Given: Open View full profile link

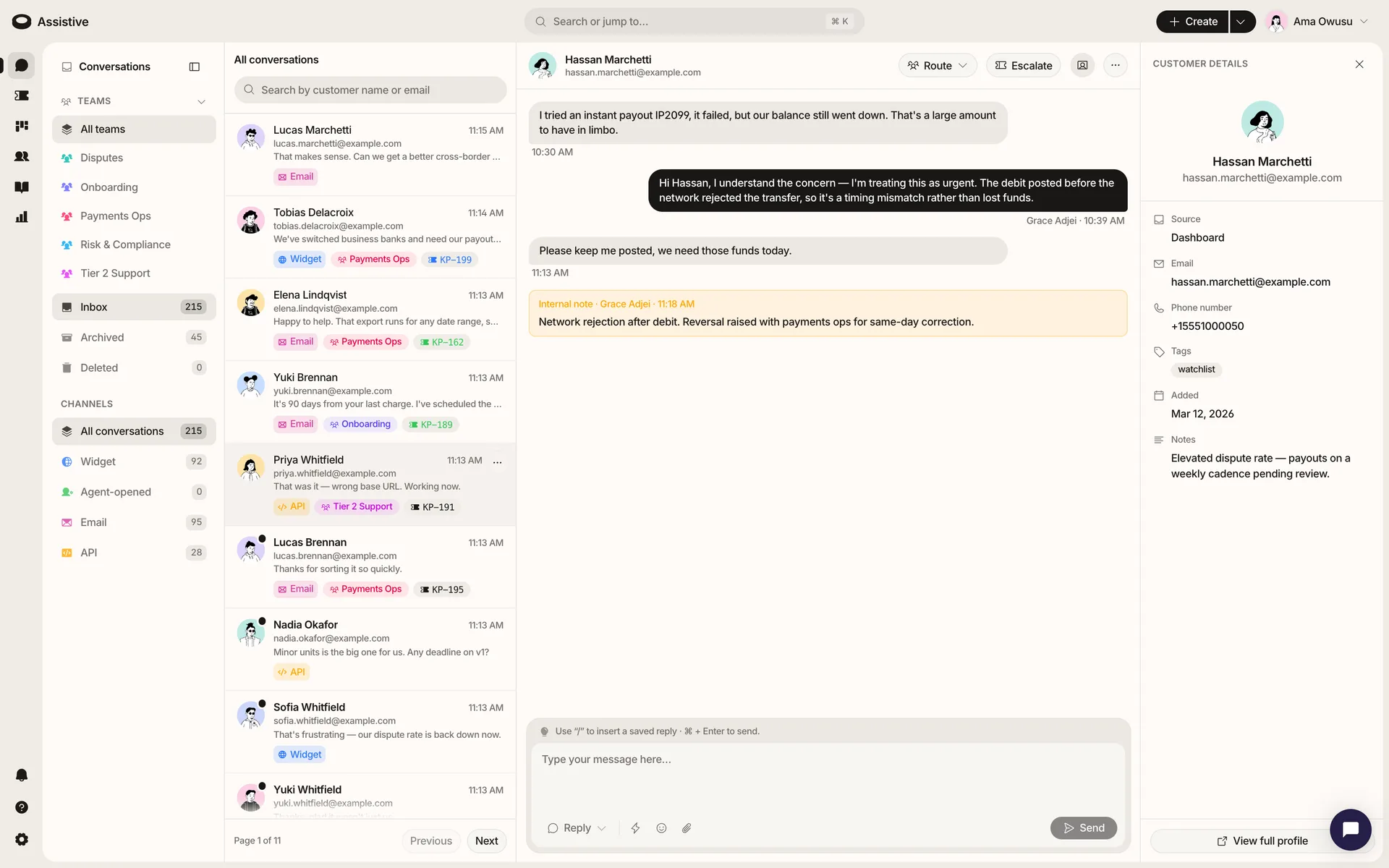Looking at the screenshot, I should [1262, 841].
